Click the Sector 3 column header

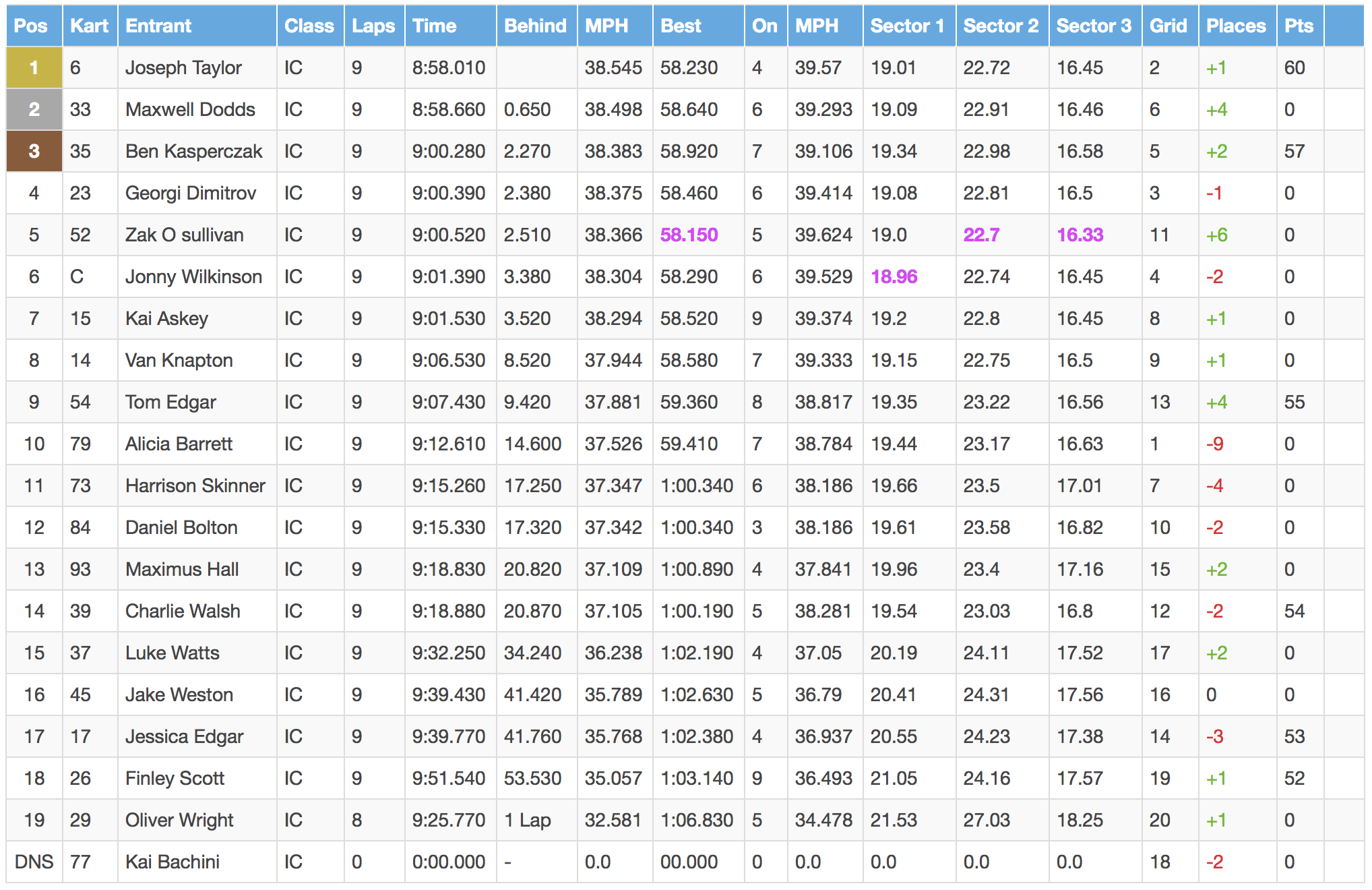[x=1095, y=26]
